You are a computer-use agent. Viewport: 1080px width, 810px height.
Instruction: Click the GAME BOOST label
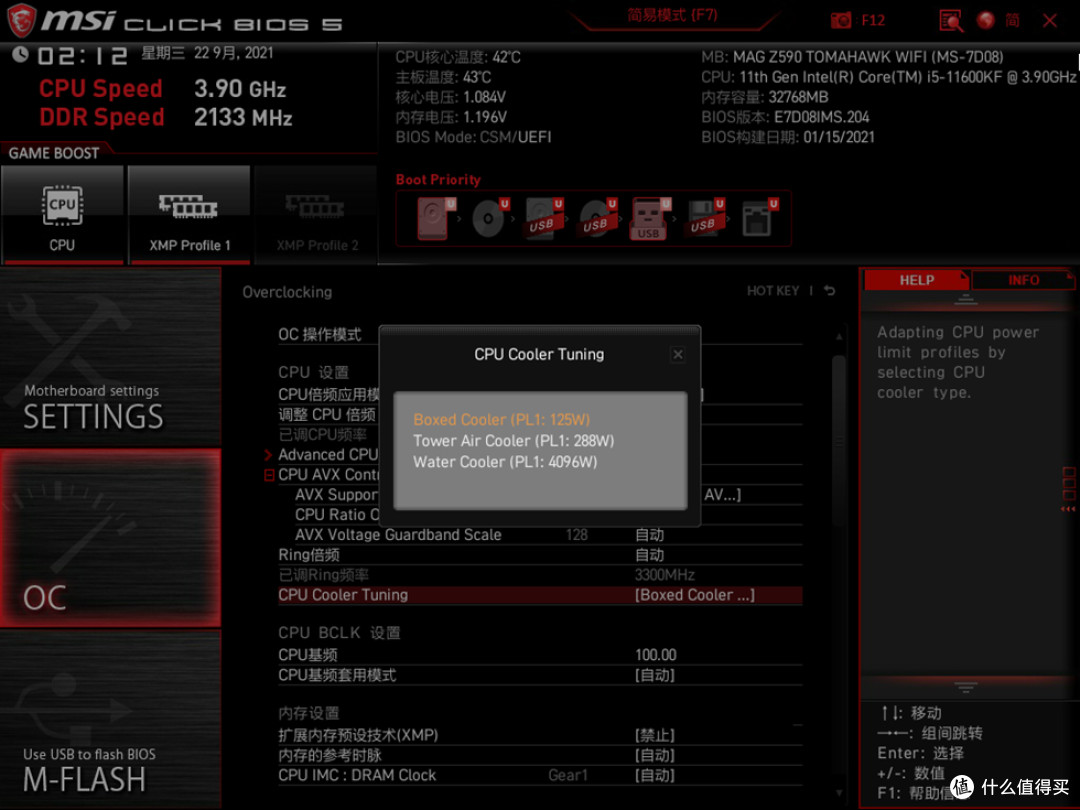coord(54,153)
